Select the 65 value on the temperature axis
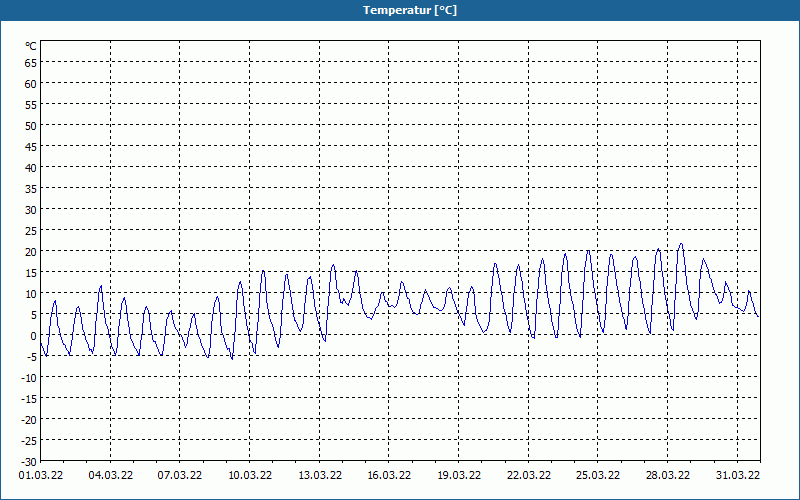Viewport: 800px width, 500px height. (31, 63)
